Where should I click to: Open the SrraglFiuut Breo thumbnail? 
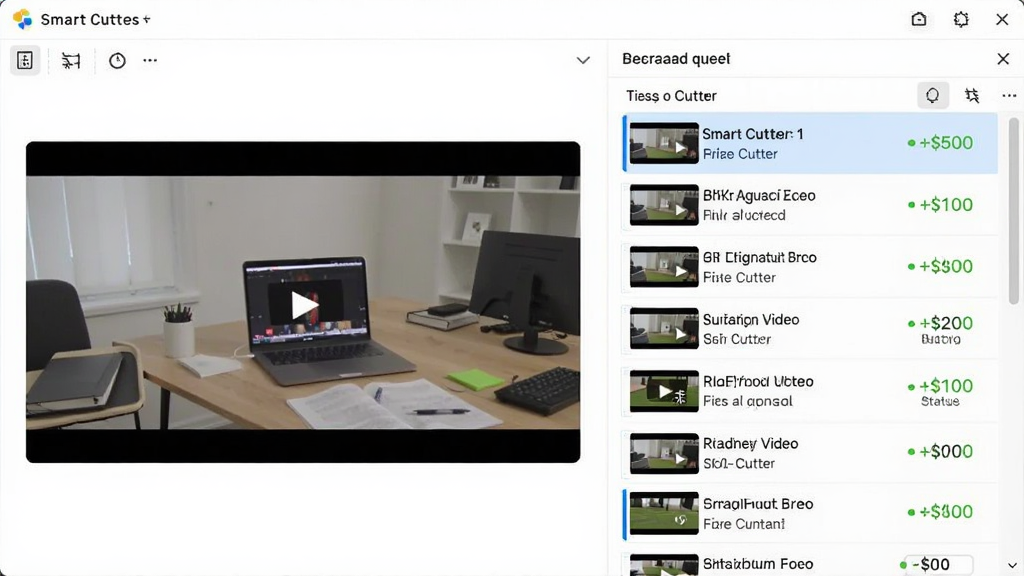664,513
